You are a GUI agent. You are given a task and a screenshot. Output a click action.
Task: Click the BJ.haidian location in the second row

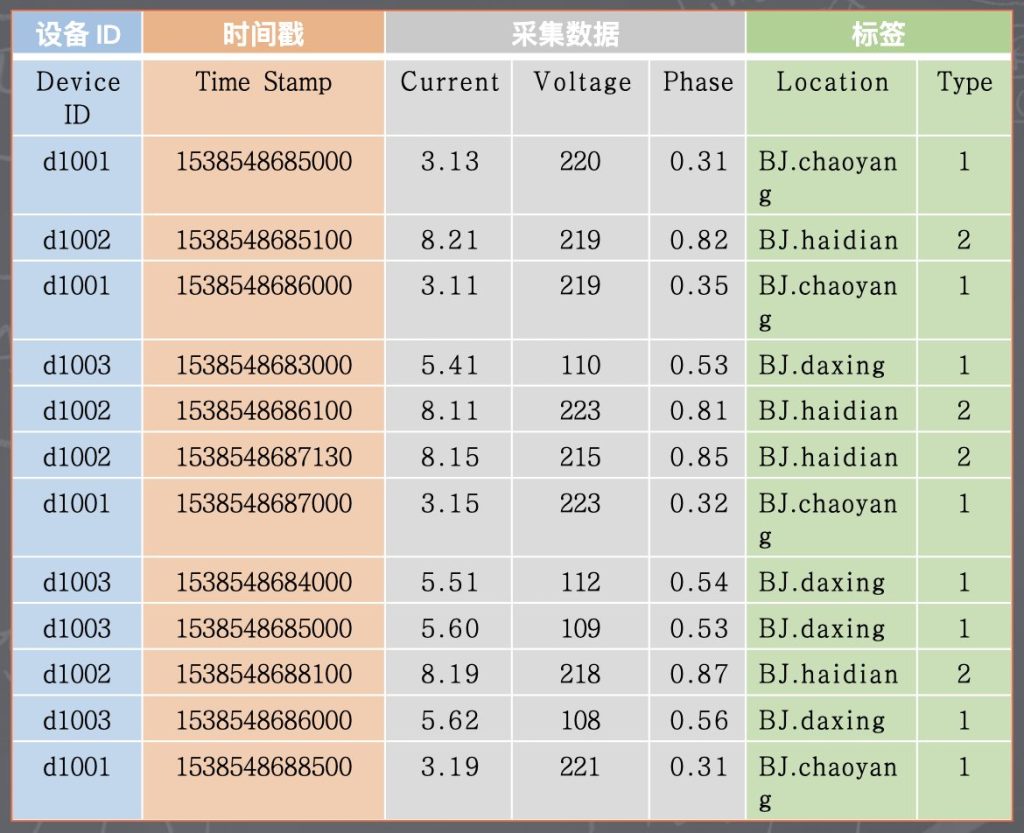coord(832,240)
